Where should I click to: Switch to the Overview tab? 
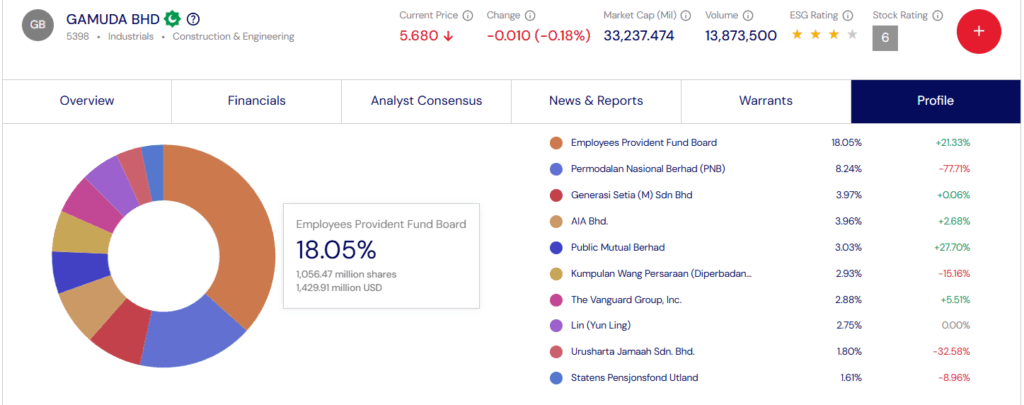pos(87,101)
